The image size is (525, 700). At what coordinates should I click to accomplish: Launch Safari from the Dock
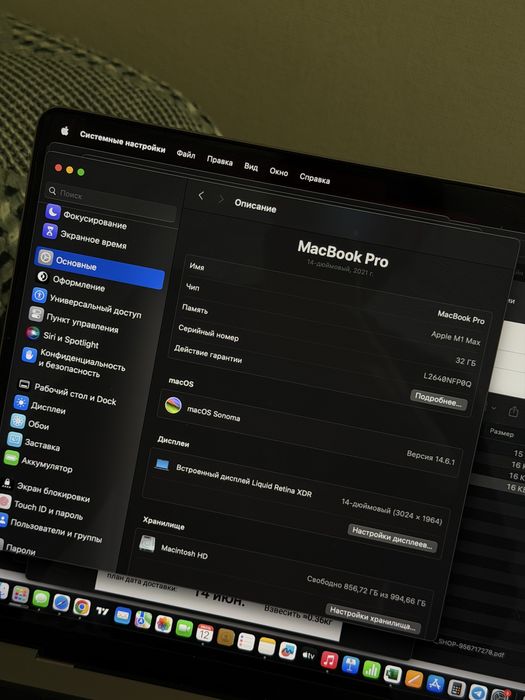[x=61, y=603]
